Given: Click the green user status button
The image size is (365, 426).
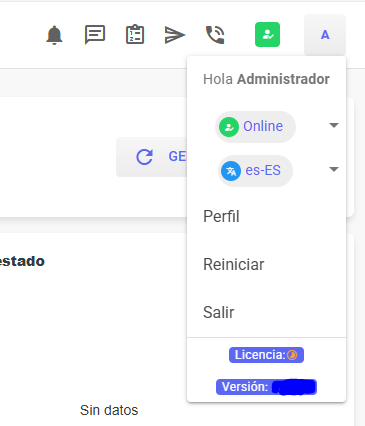Looking at the screenshot, I should coord(267,35).
